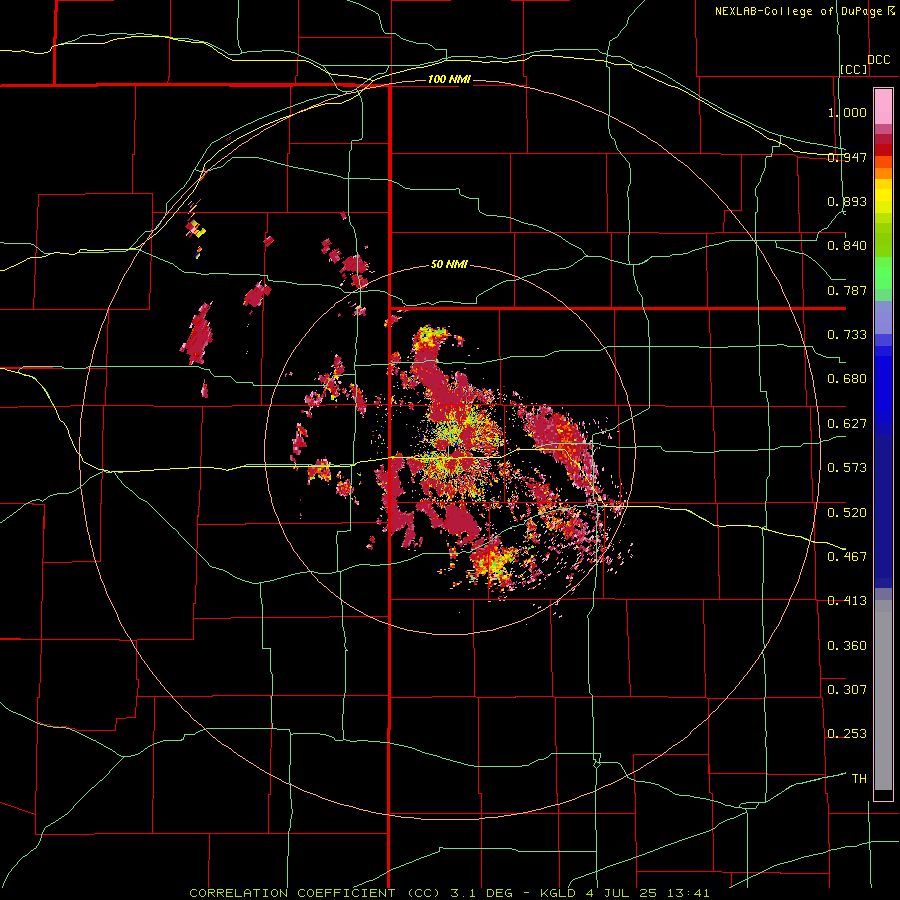
Task: Click the 0.840 value on the color scale
Action: pos(847,246)
